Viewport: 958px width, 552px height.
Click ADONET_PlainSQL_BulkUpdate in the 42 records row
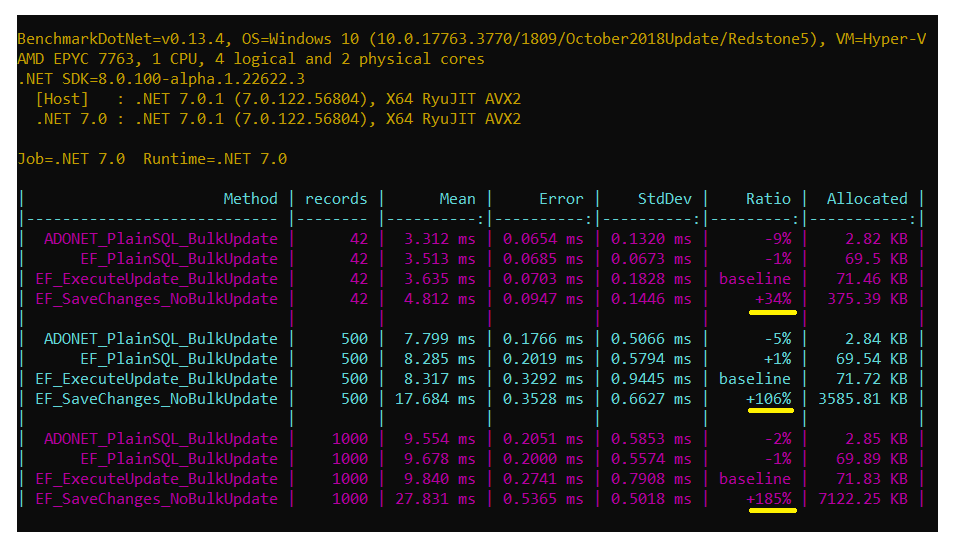coord(161,239)
